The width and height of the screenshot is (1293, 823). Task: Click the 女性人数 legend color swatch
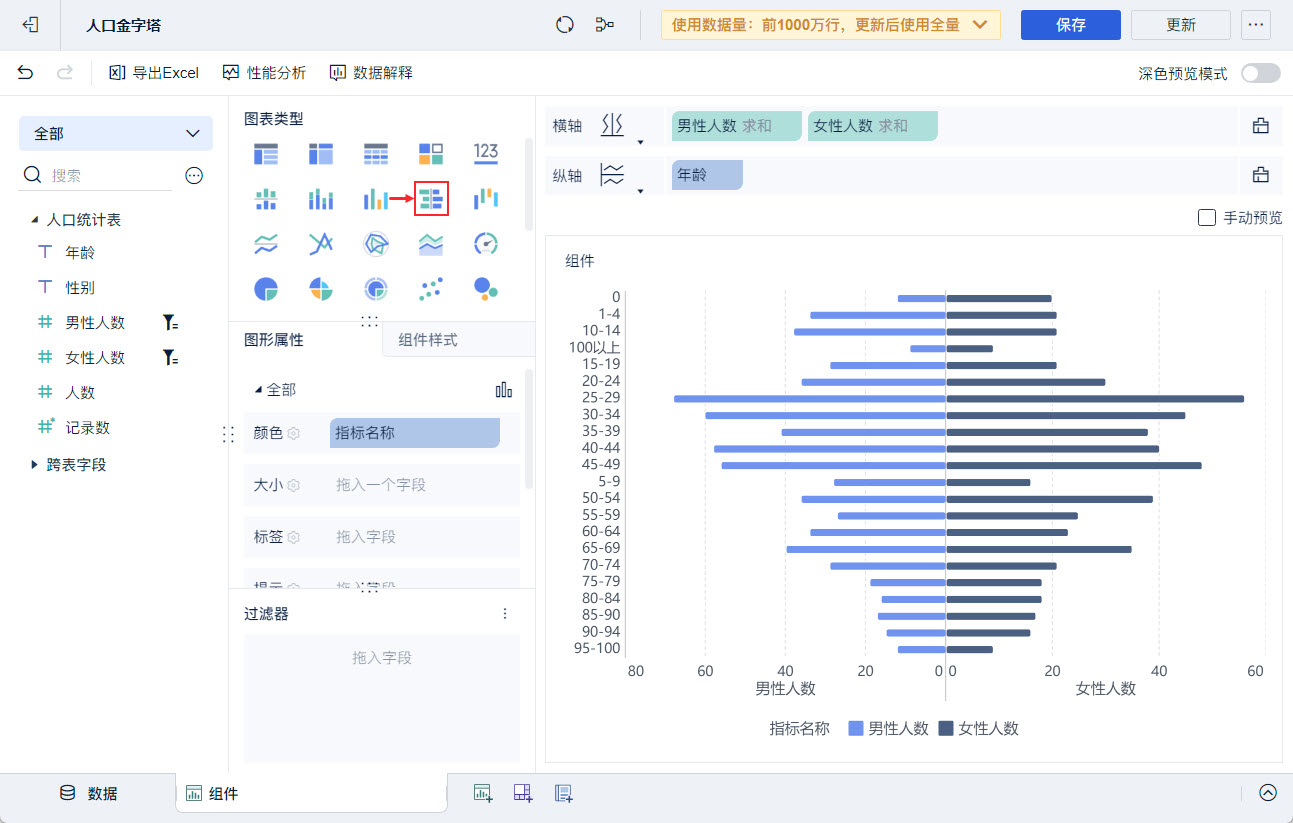(x=945, y=729)
